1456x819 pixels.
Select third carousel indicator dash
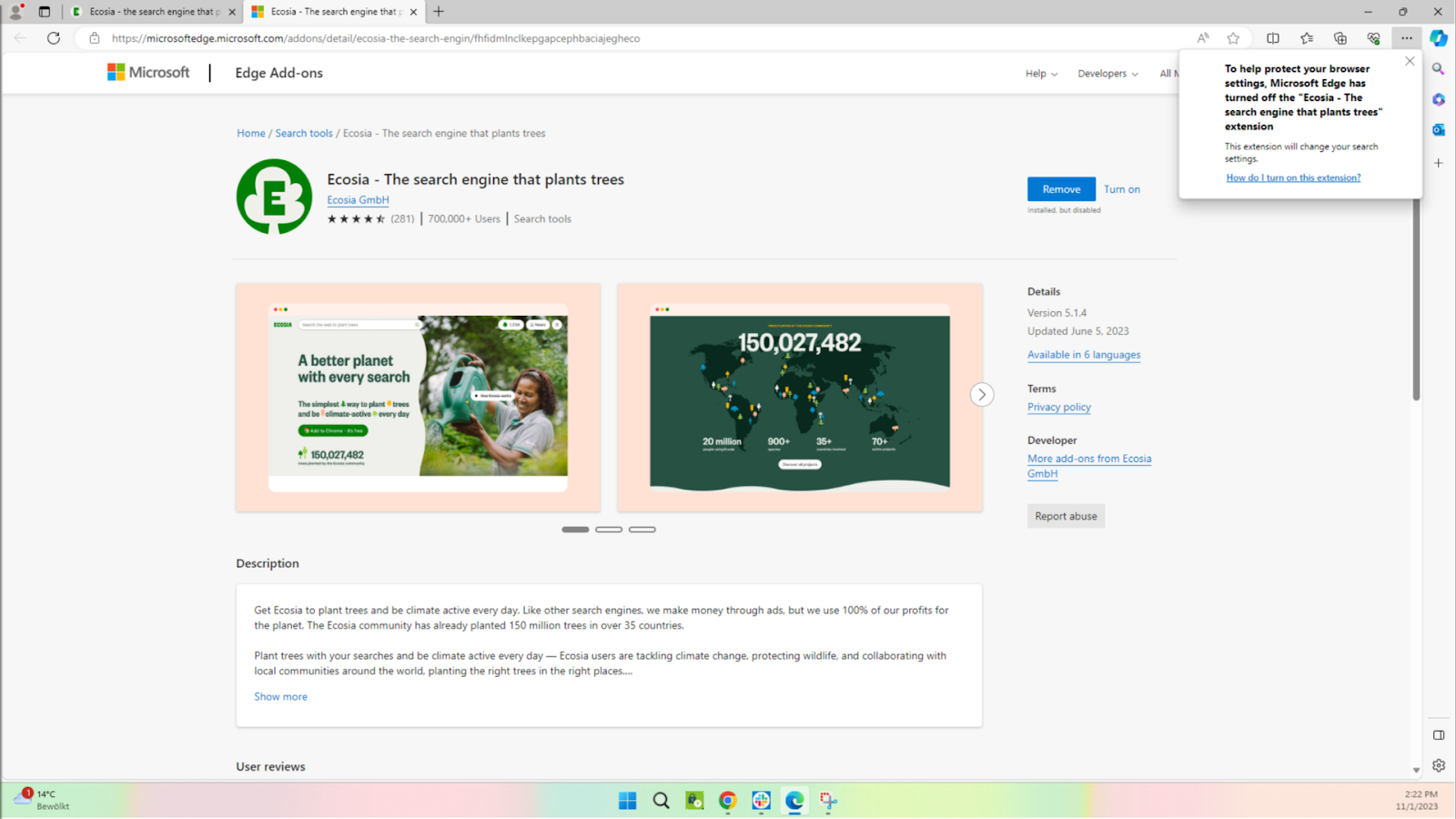pos(642,530)
